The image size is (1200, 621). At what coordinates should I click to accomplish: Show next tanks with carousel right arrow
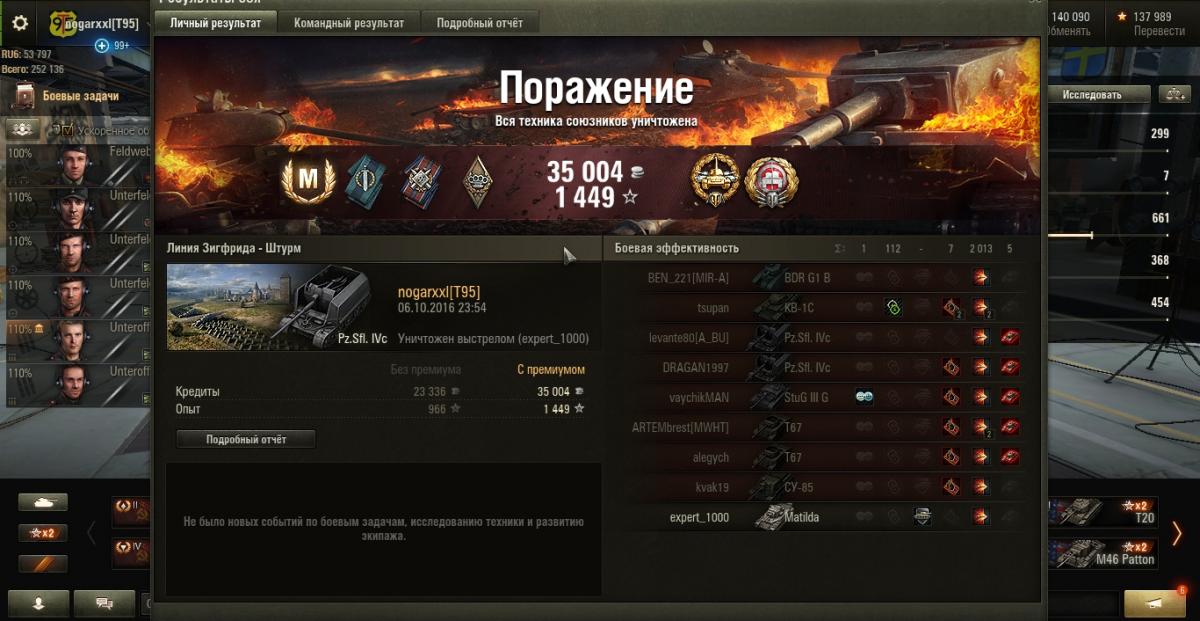click(x=1176, y=533)
